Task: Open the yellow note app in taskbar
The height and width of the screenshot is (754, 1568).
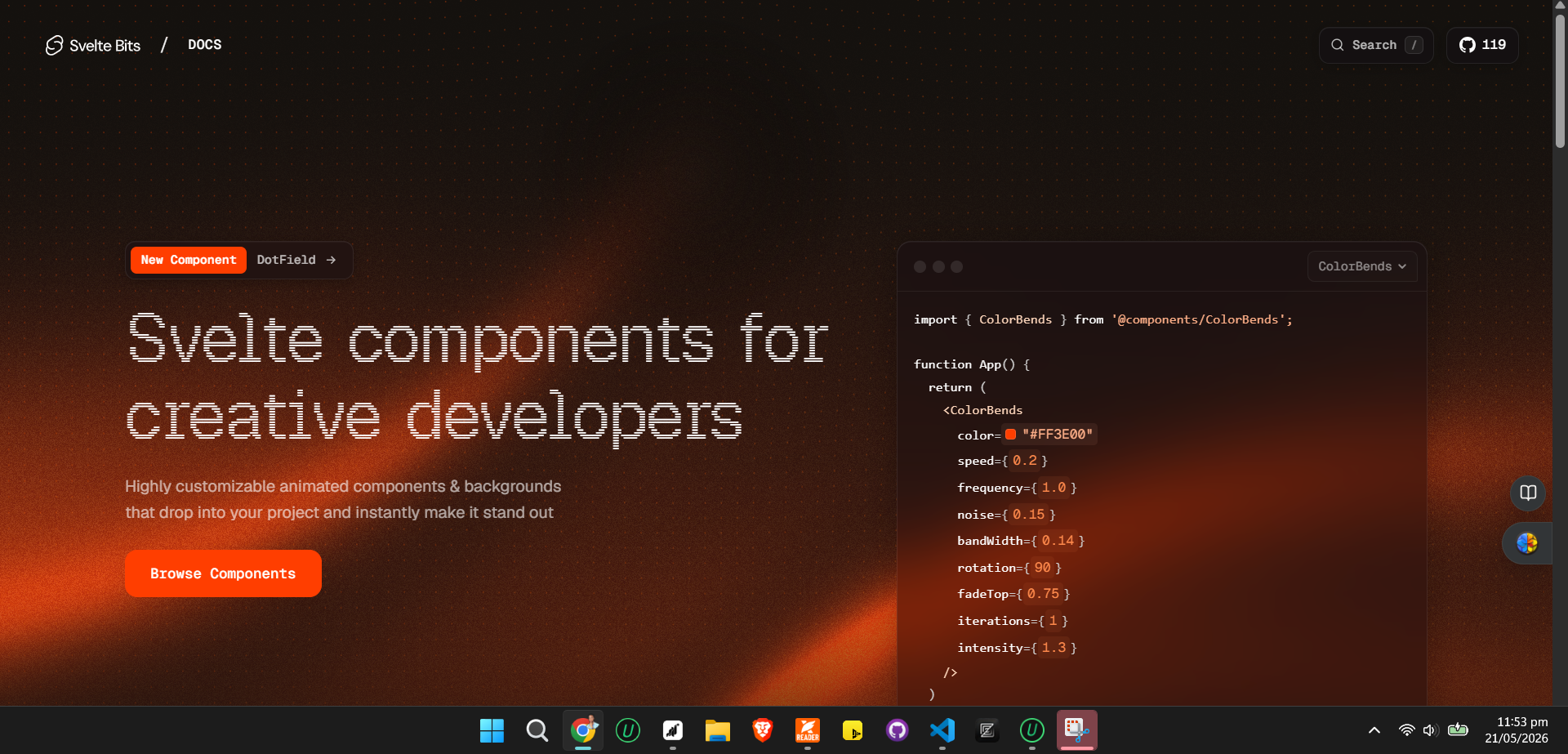Action: 853,730
